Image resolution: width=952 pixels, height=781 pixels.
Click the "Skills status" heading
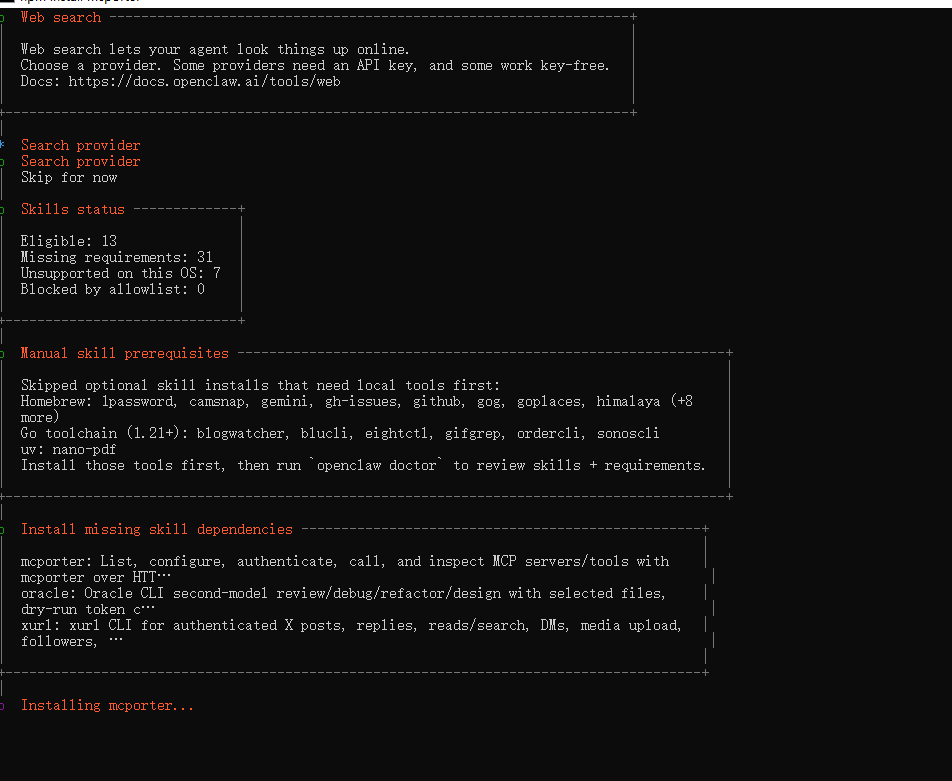coord(72,210)
